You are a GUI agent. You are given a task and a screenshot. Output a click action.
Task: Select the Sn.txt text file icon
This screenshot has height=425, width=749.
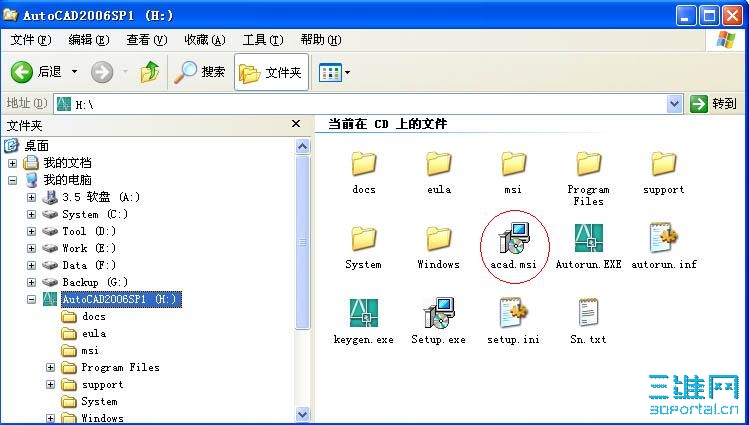[x=588, y=313]
